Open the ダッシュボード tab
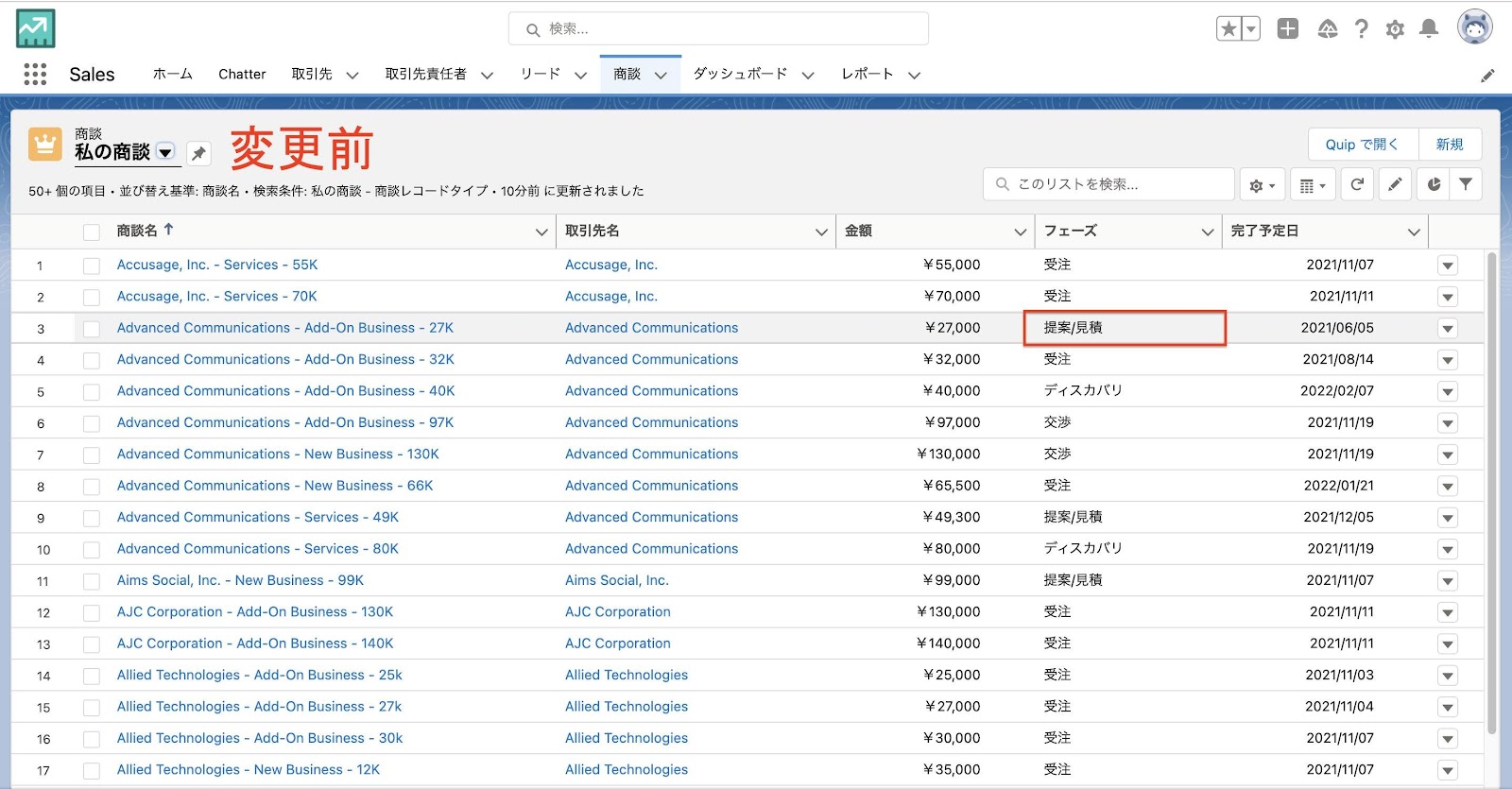The height and width of the screenshot is (789, 1512). [x=740, y=74]
